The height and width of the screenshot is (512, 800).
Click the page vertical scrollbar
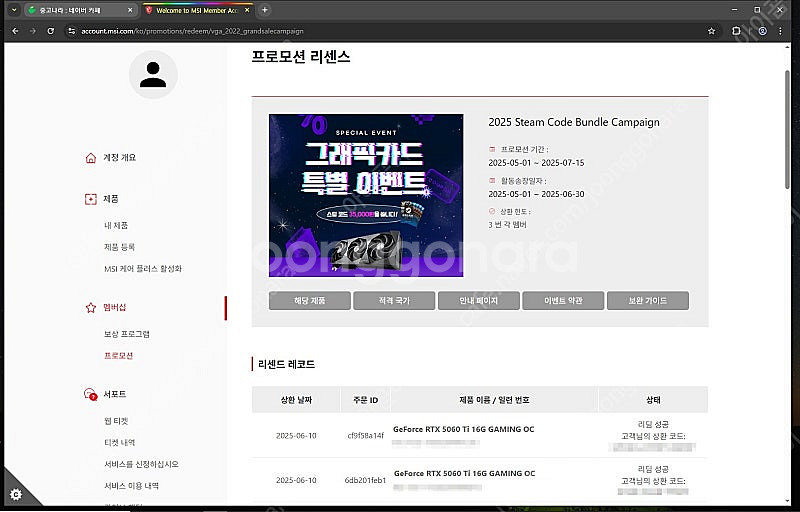click(x=787, y=130)
